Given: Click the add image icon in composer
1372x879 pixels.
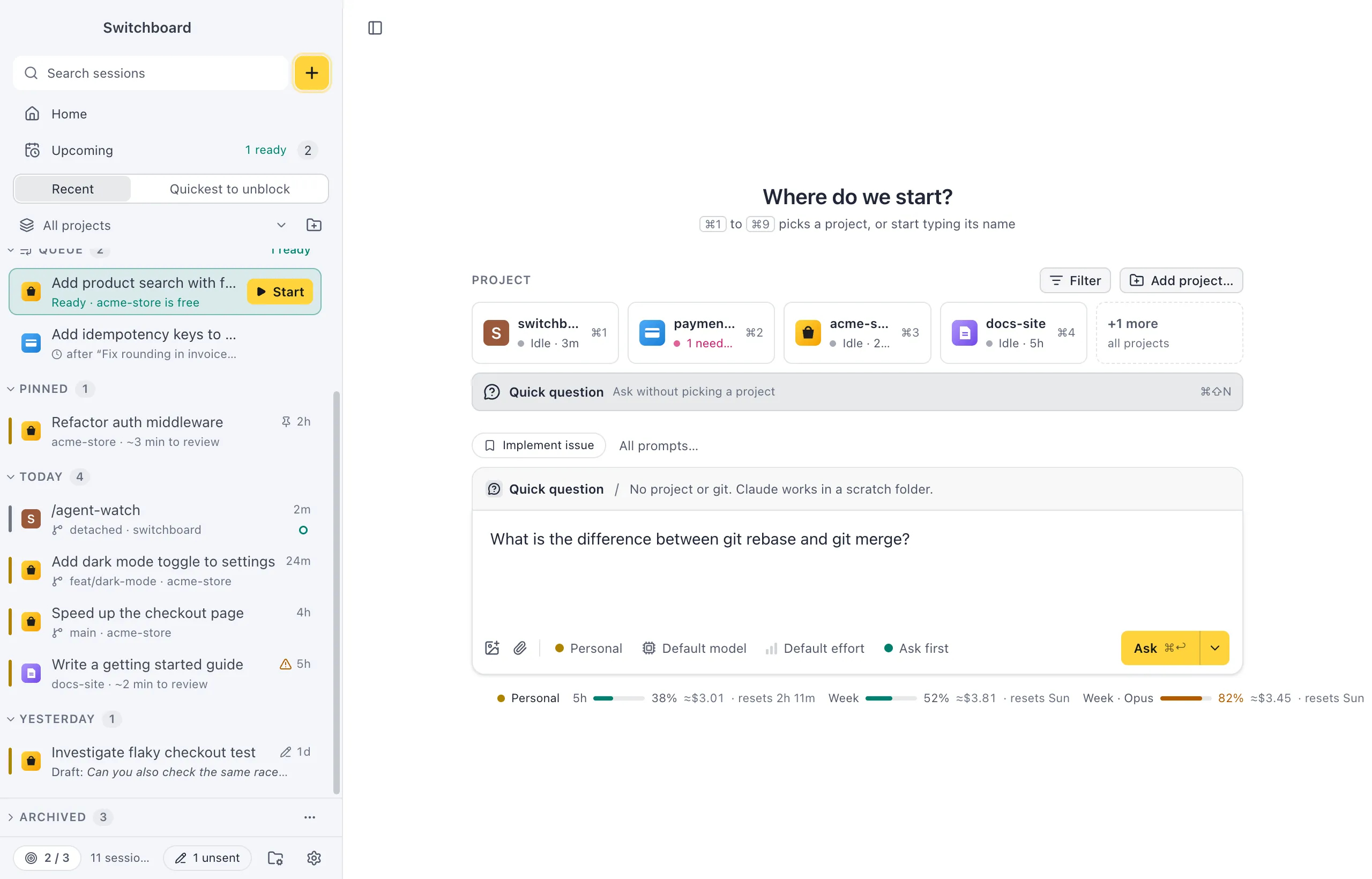Looking at the screenshot, I should pos(492,648).
